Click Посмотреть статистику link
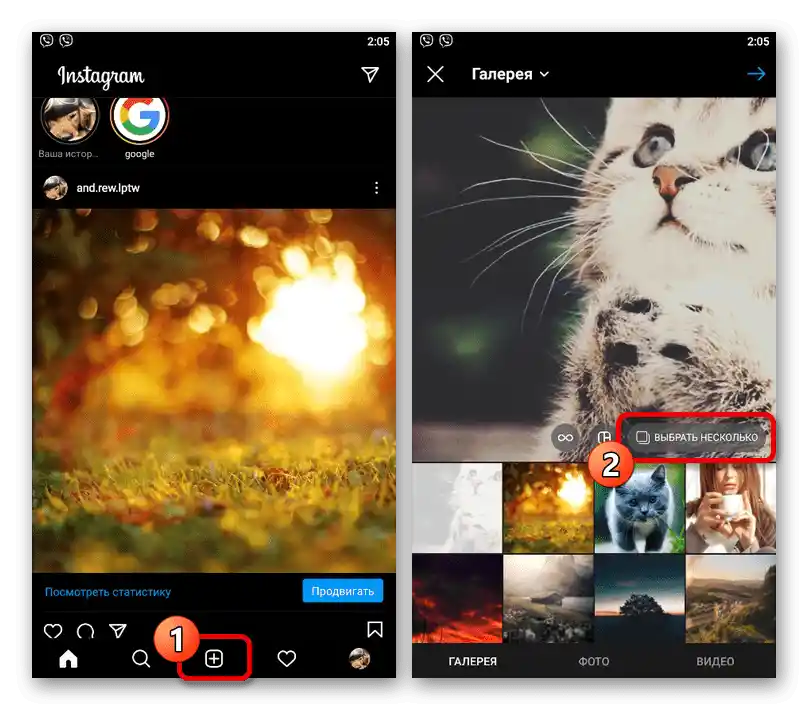The height and width of the screenshot is (710, 808). 108,592
